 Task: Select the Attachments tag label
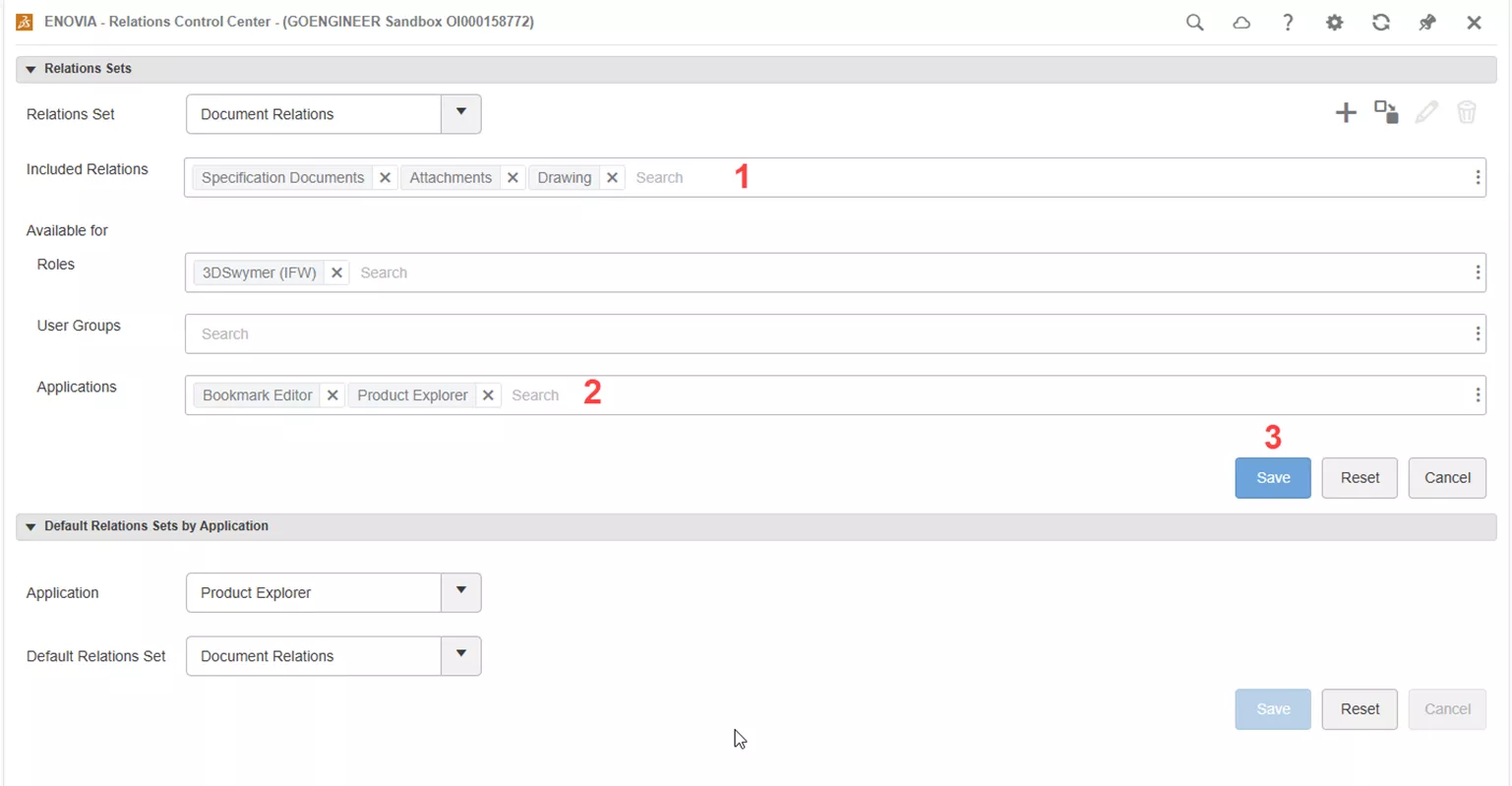point(451,178)
